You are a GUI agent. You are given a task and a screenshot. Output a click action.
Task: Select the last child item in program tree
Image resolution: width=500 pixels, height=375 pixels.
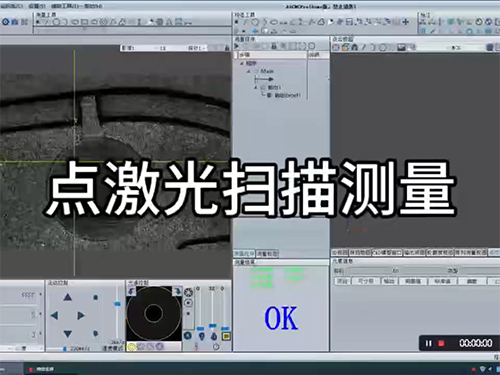(287, 95)
